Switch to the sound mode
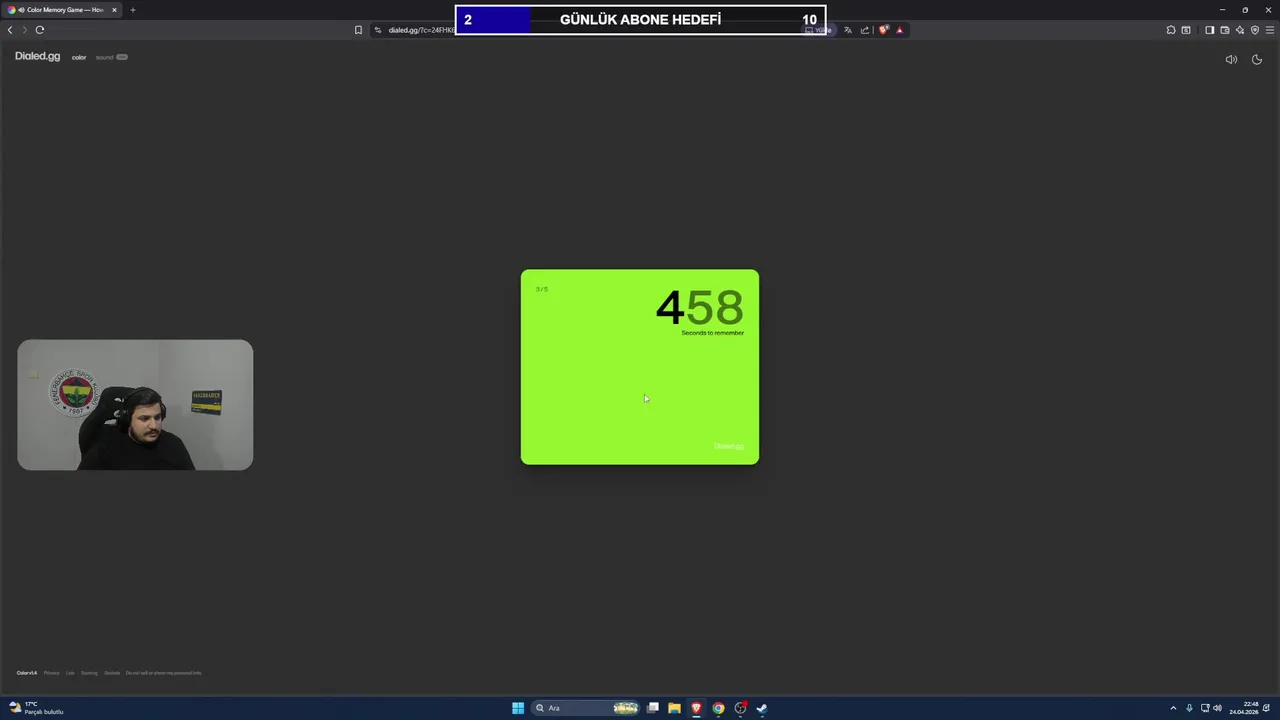The height and width of the screenshot is (720, 1280). click(104, 57)
